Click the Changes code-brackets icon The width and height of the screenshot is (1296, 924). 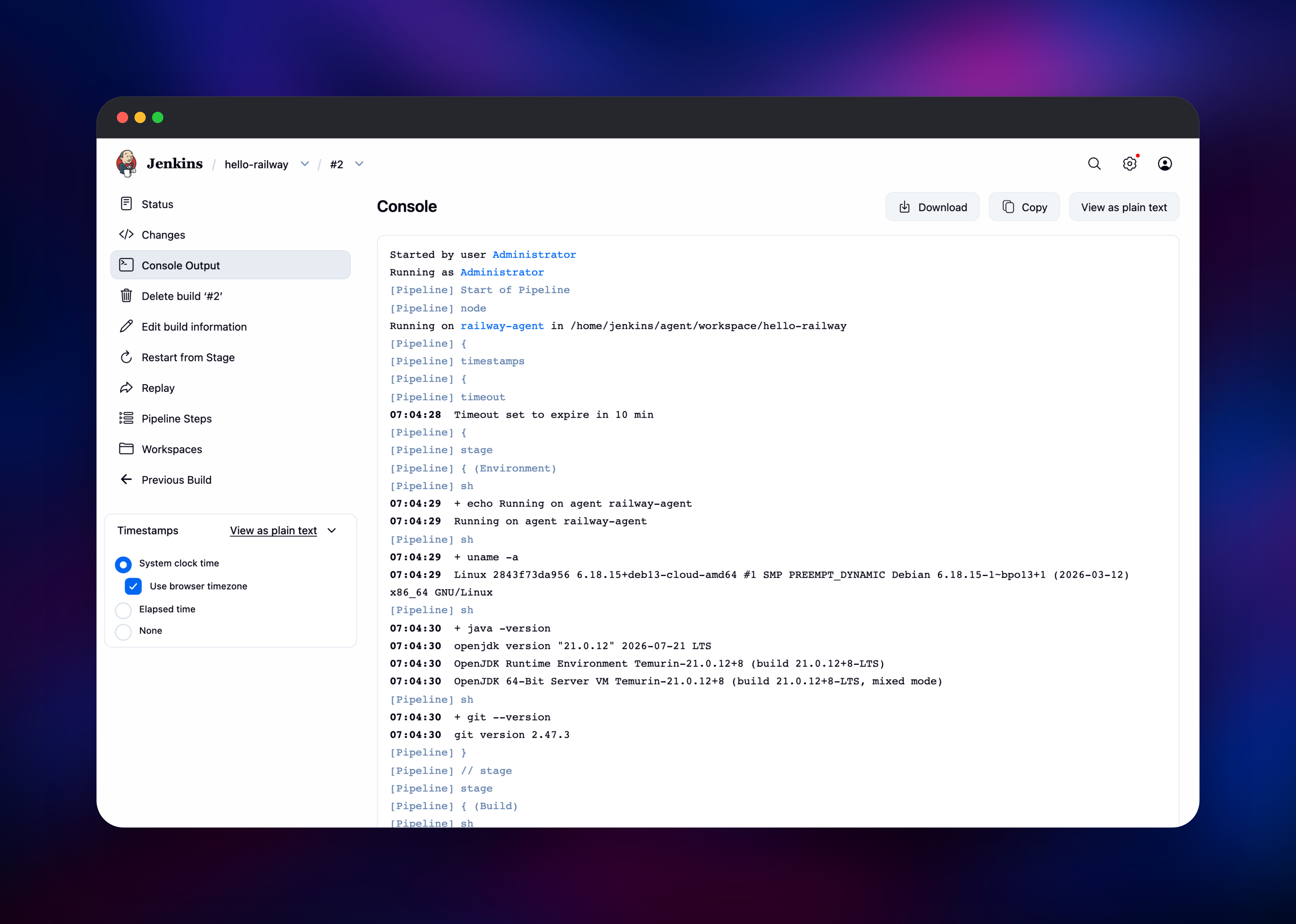126,234
